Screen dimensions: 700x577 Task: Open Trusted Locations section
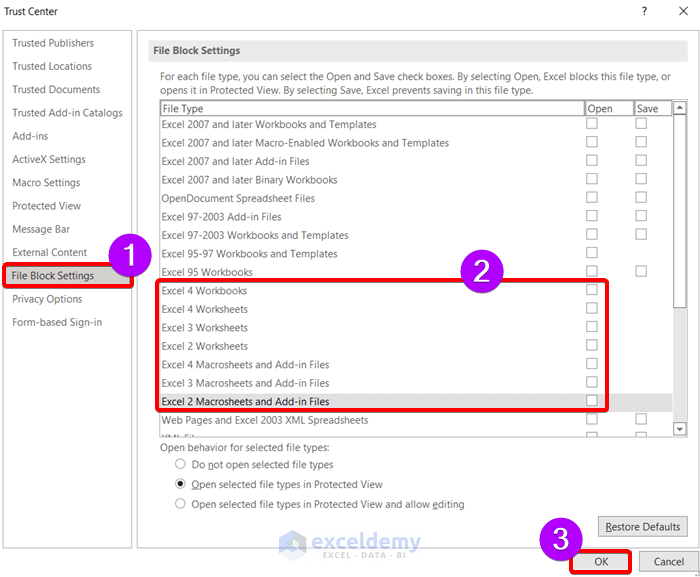pos(52,66)
